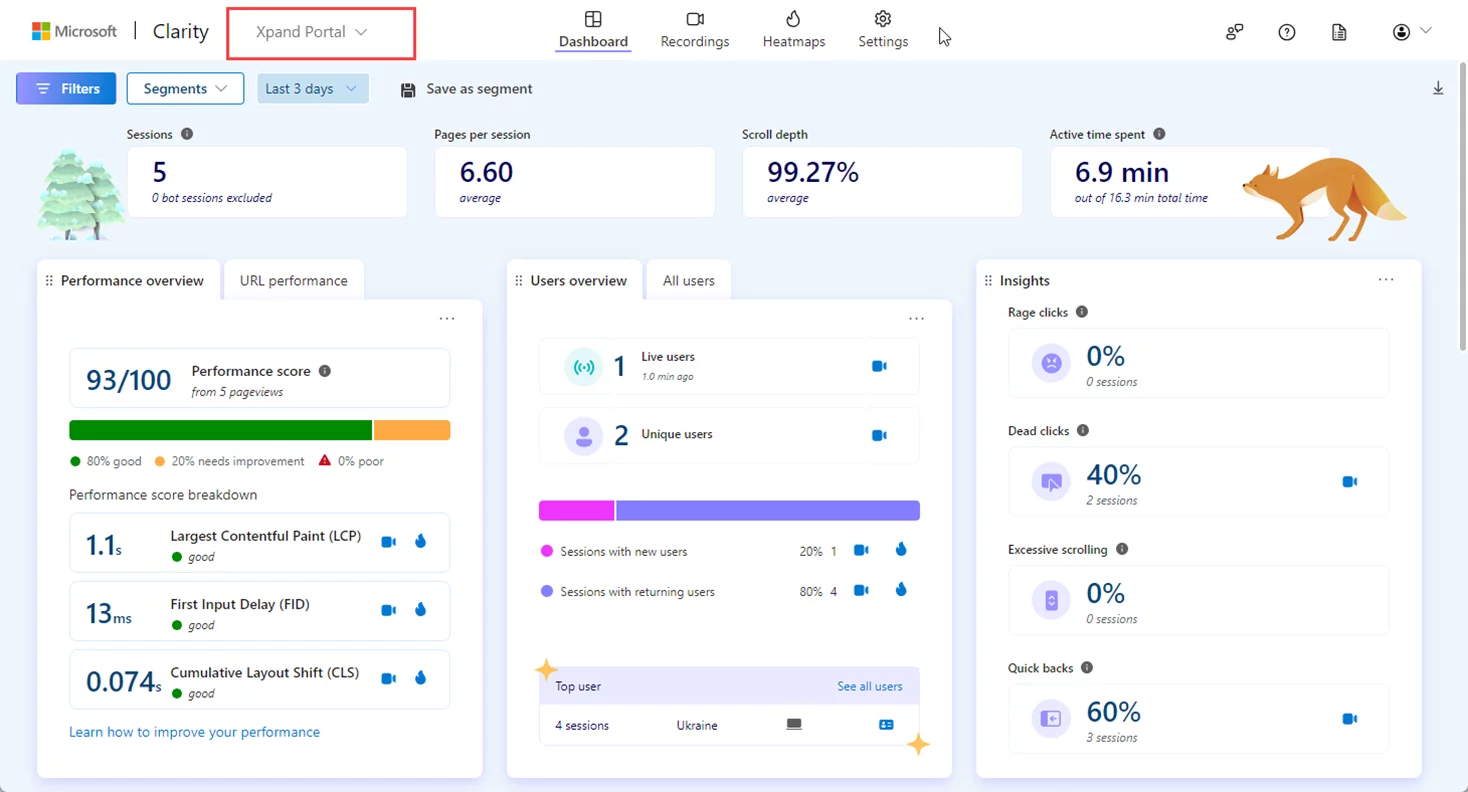Open the help question mark icon

click(1287, 32)
